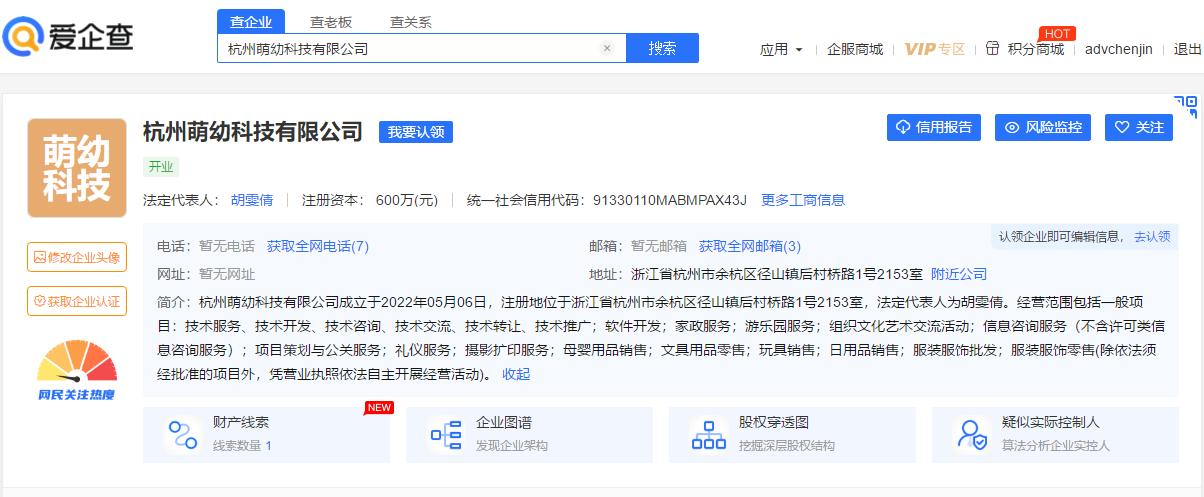The height and width of the screenshot is (497, 1204).
Task: Clear the search box with the X icon
Action: [607, 48]
